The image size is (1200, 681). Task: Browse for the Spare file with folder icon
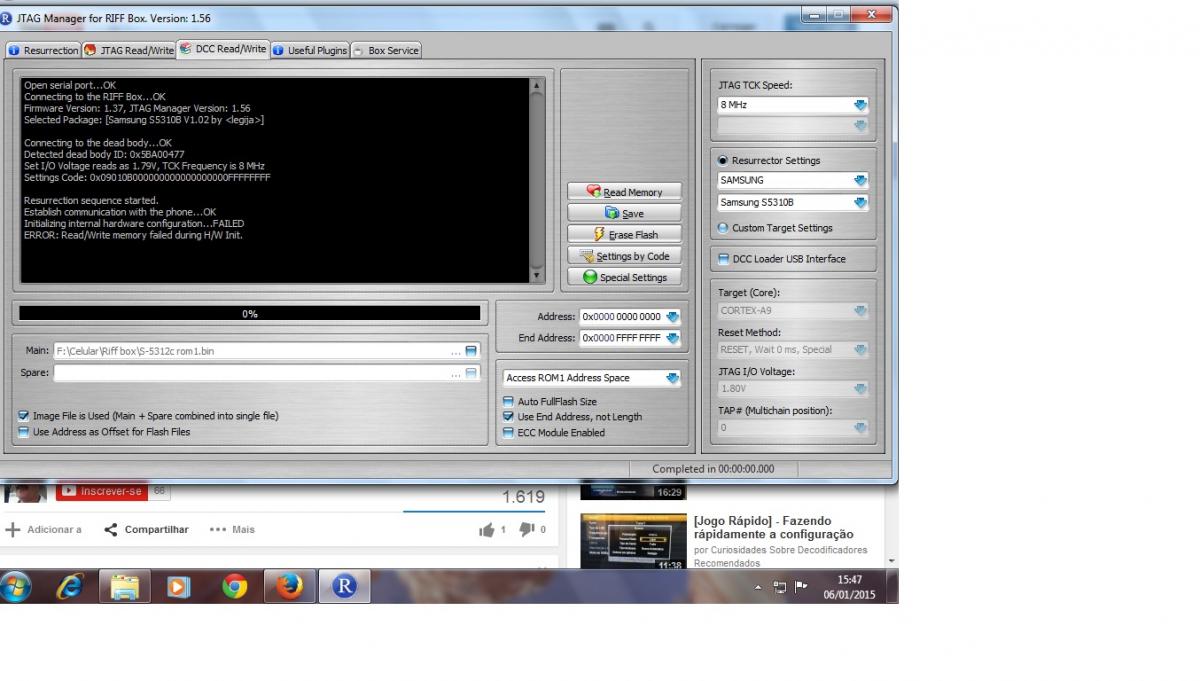click(x=472, y=373)
